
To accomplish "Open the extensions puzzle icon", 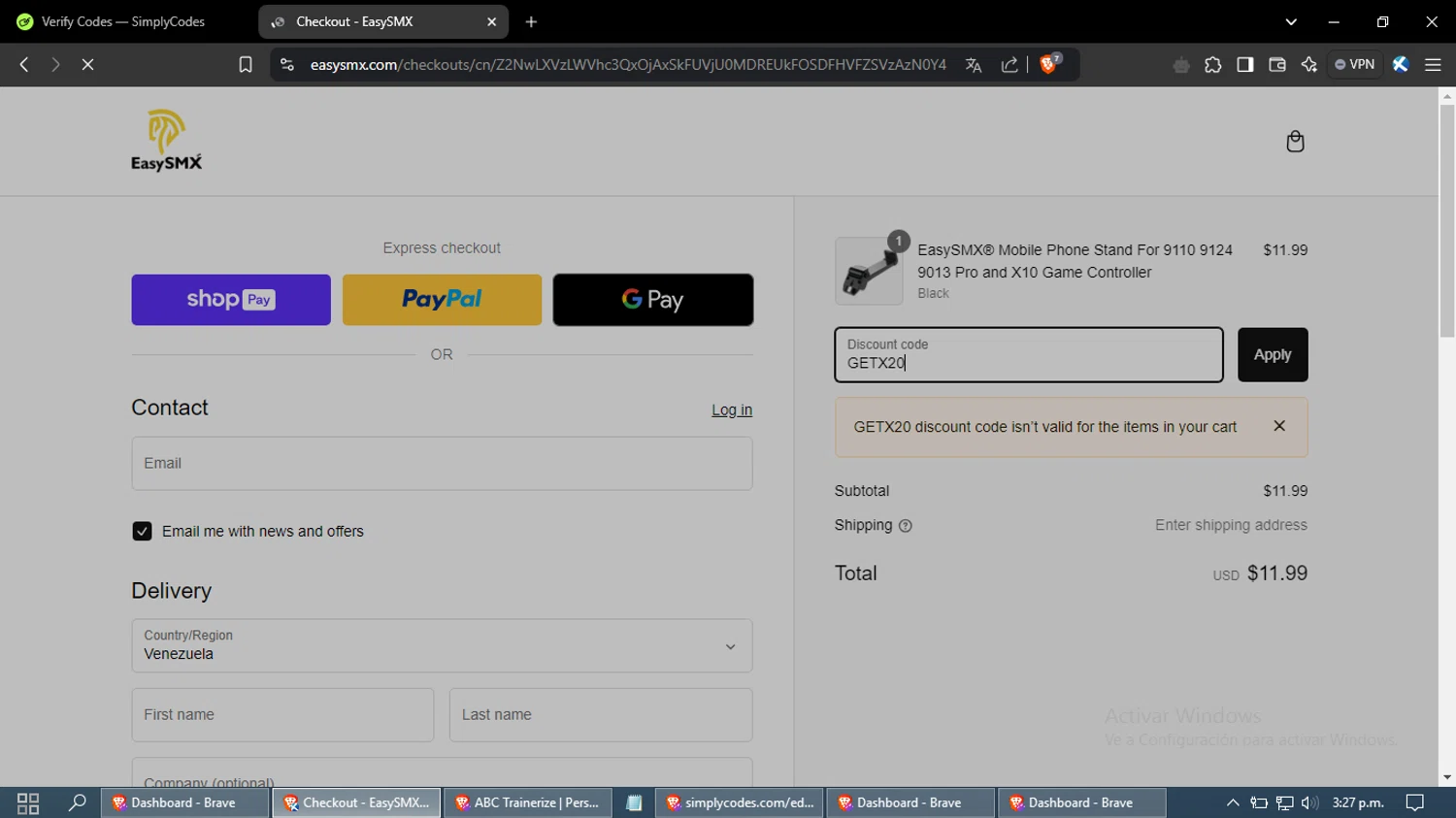I will pos(1213,64).
